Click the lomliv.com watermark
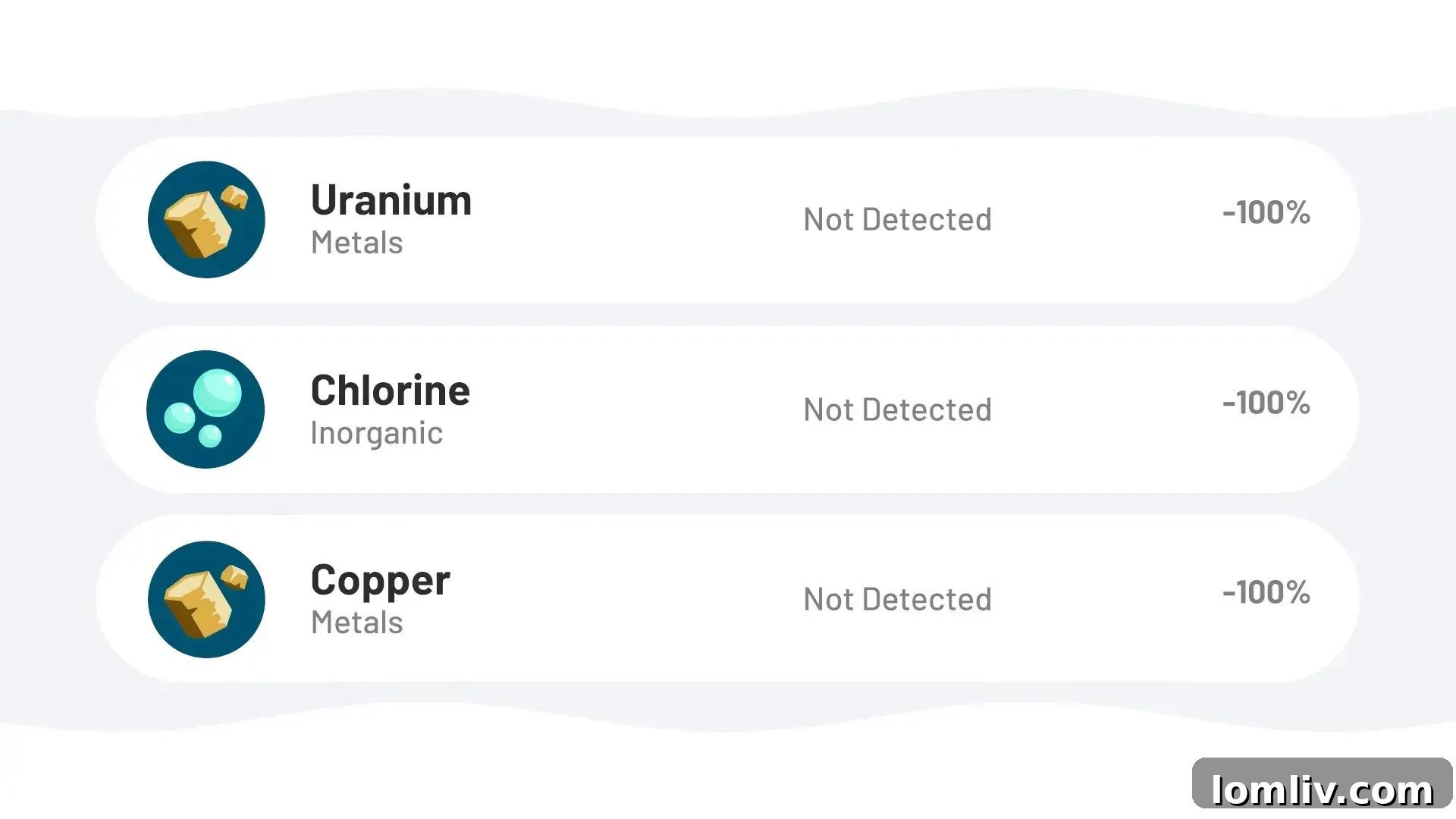This screenshot has width=1456, height=819. [1322, 789]
